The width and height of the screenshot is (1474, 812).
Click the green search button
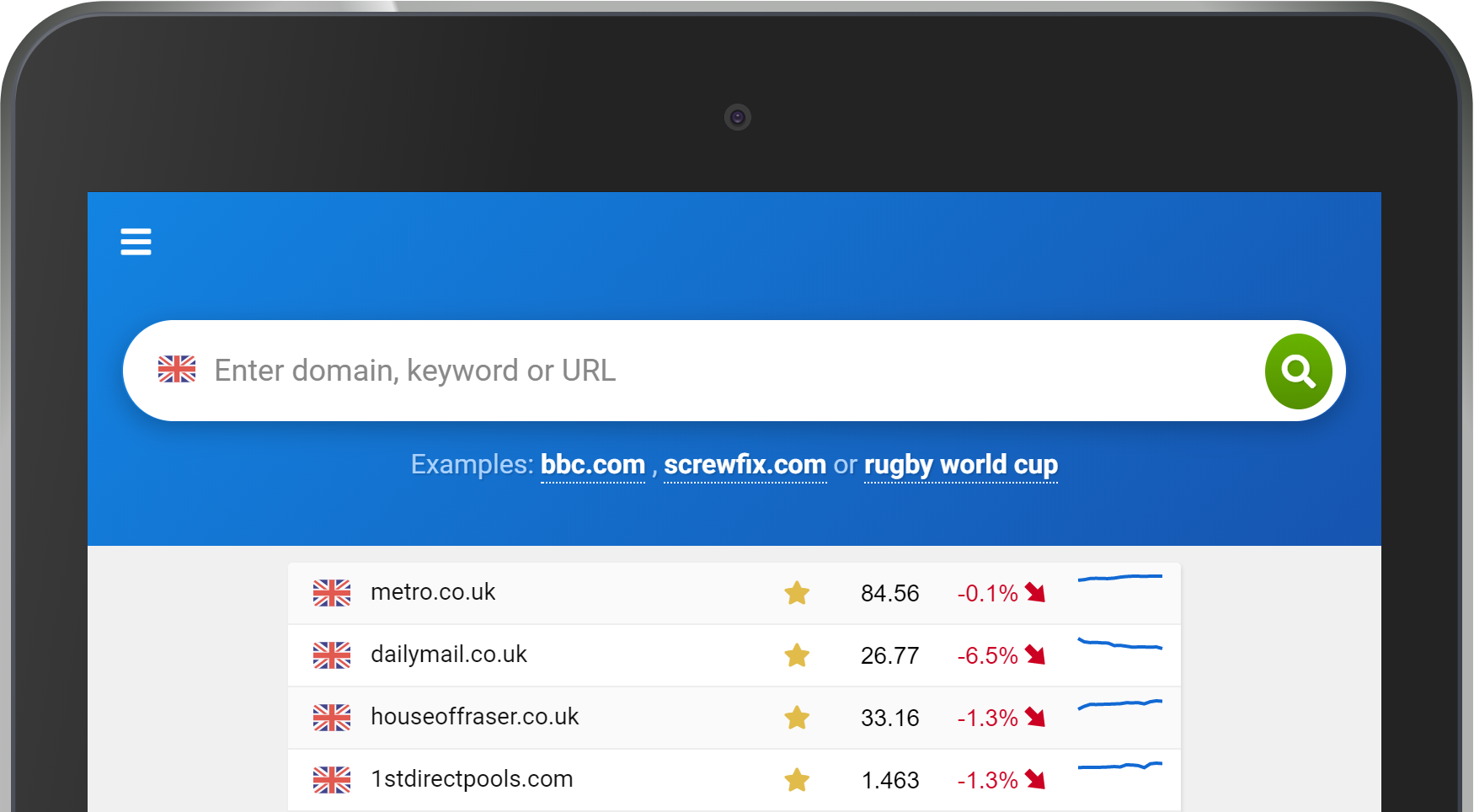point(1298,371)
